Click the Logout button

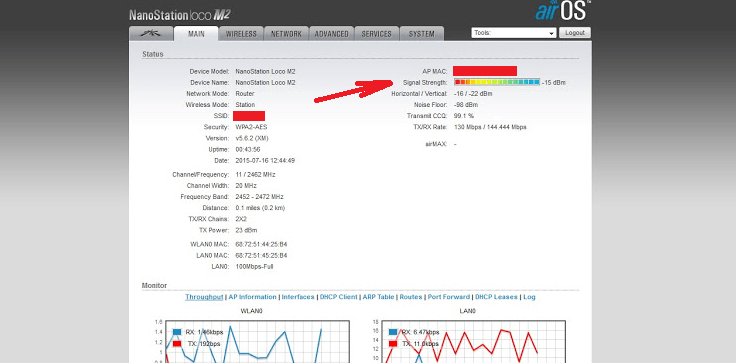(x=575, y=33)
